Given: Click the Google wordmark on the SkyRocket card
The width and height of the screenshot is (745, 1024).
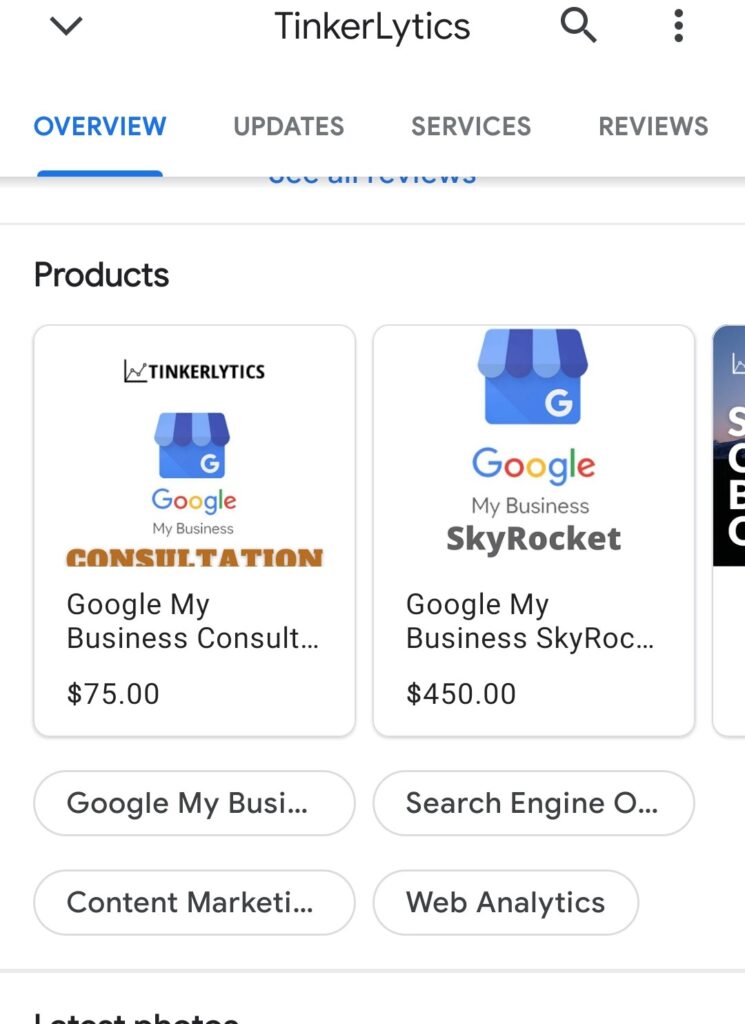Looking at the screenshot, I should tap(533, 464).
